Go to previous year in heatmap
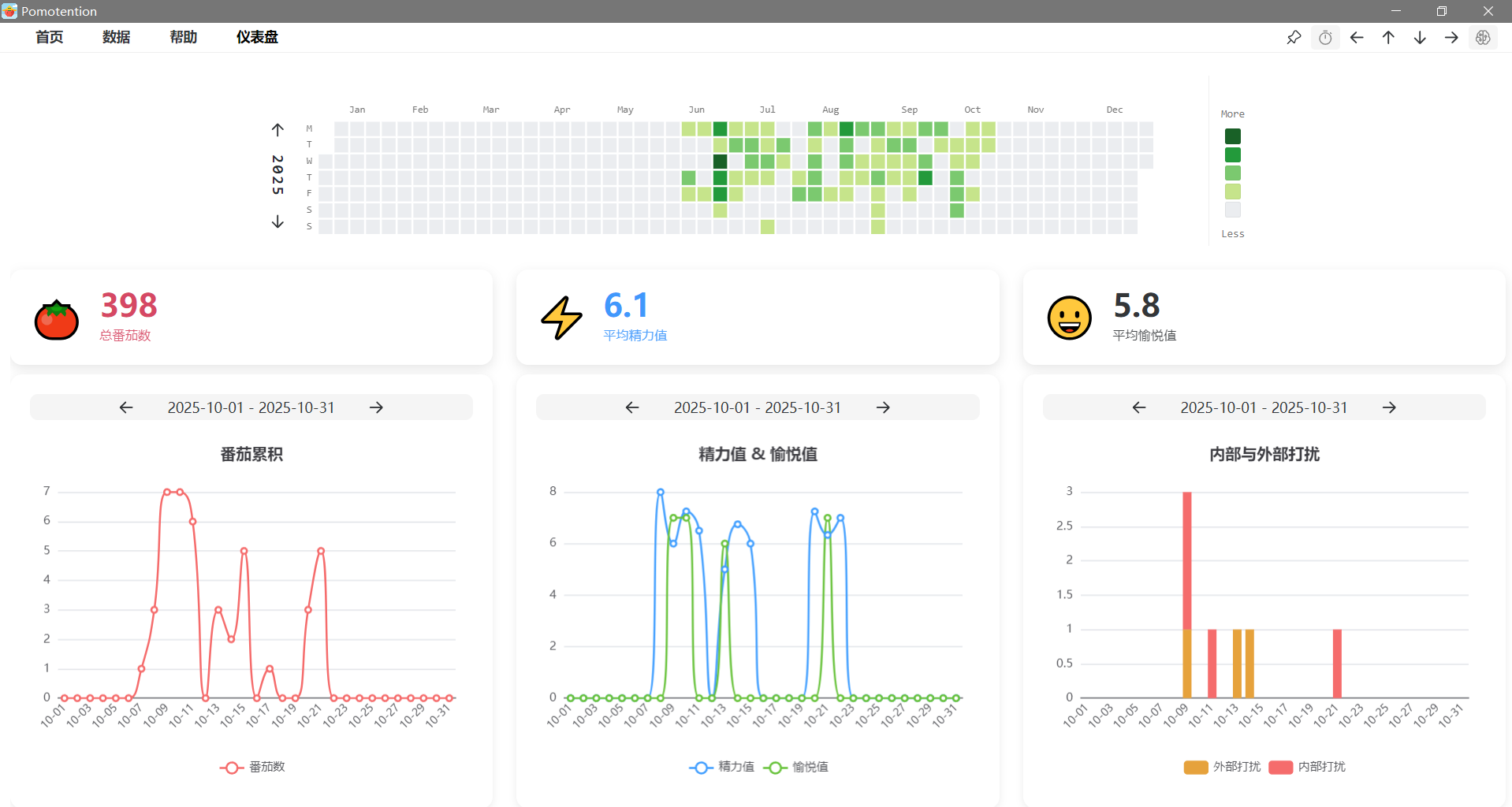 coord(277,130)
